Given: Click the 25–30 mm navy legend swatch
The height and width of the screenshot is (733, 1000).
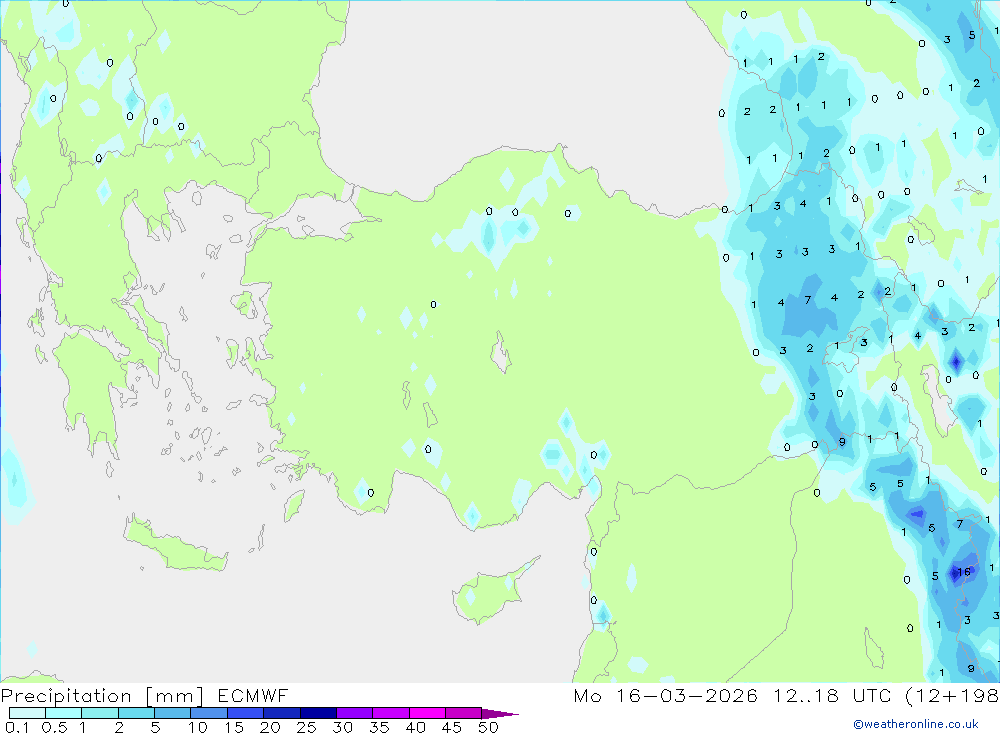Looking at the screenshot, I should pos(318,713).
